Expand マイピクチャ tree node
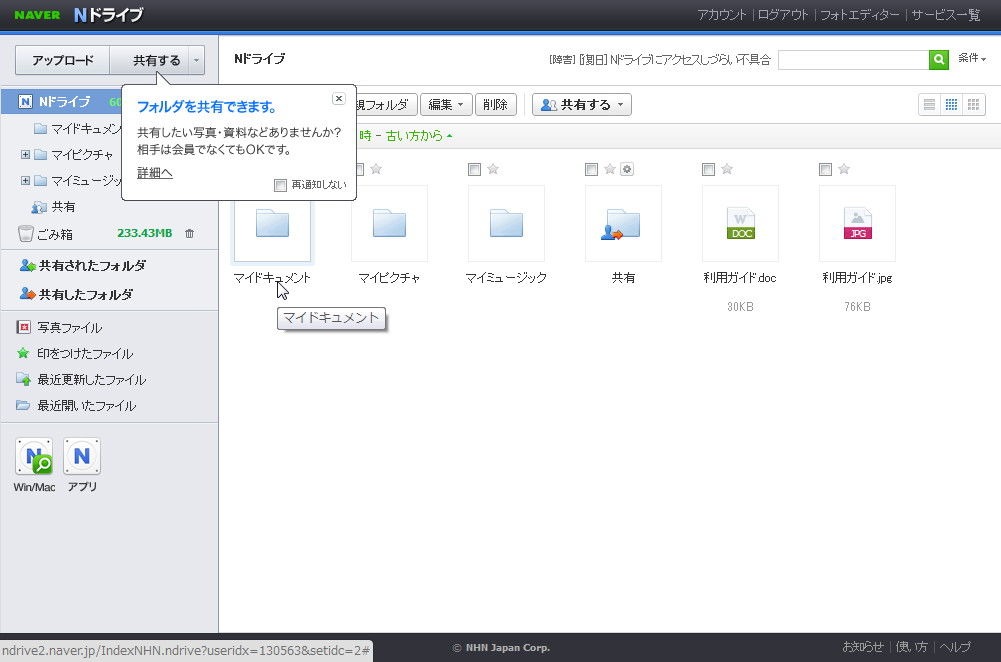 click(x=26, y=154)
